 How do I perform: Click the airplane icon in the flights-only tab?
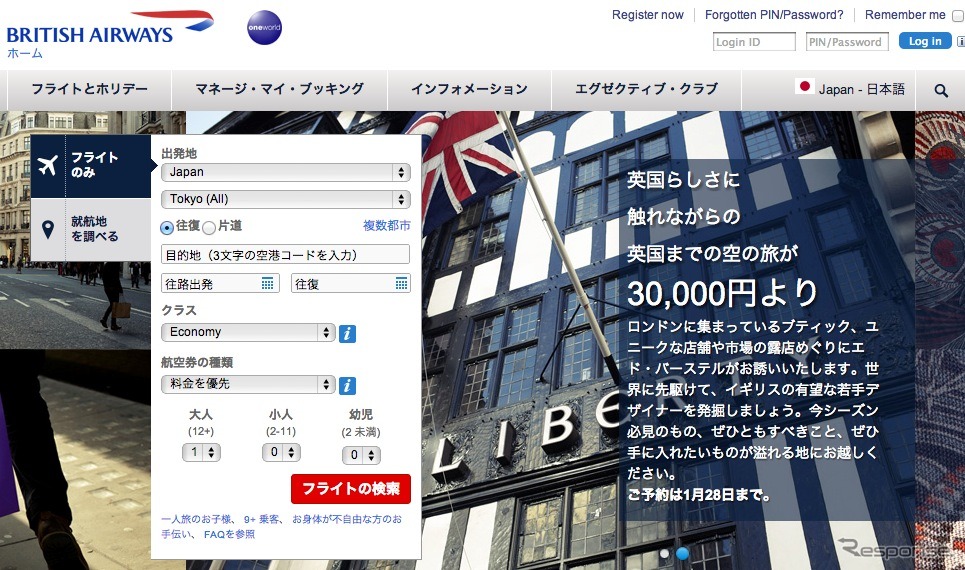point(47,165)
